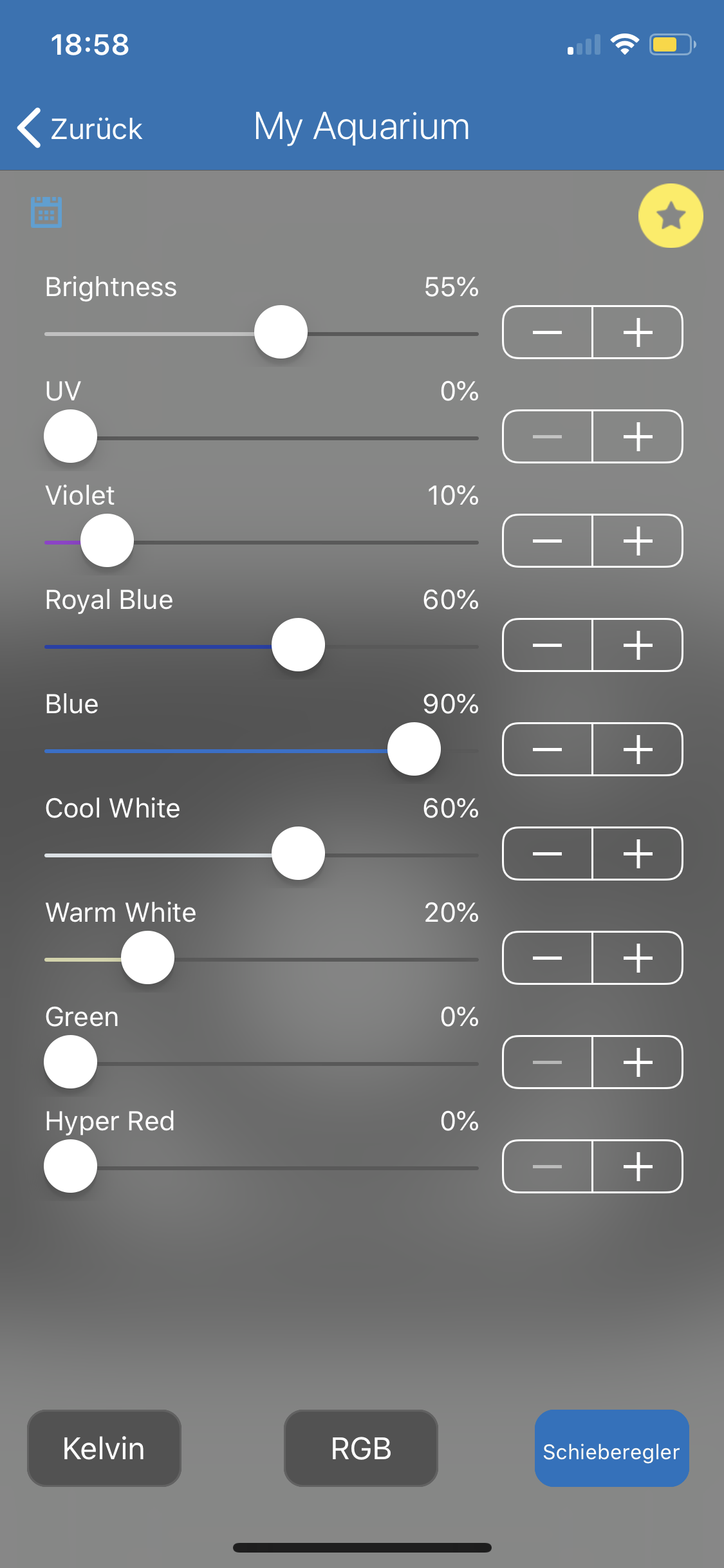
Task: Increase Cool White with the plus button
Action: 637,854
